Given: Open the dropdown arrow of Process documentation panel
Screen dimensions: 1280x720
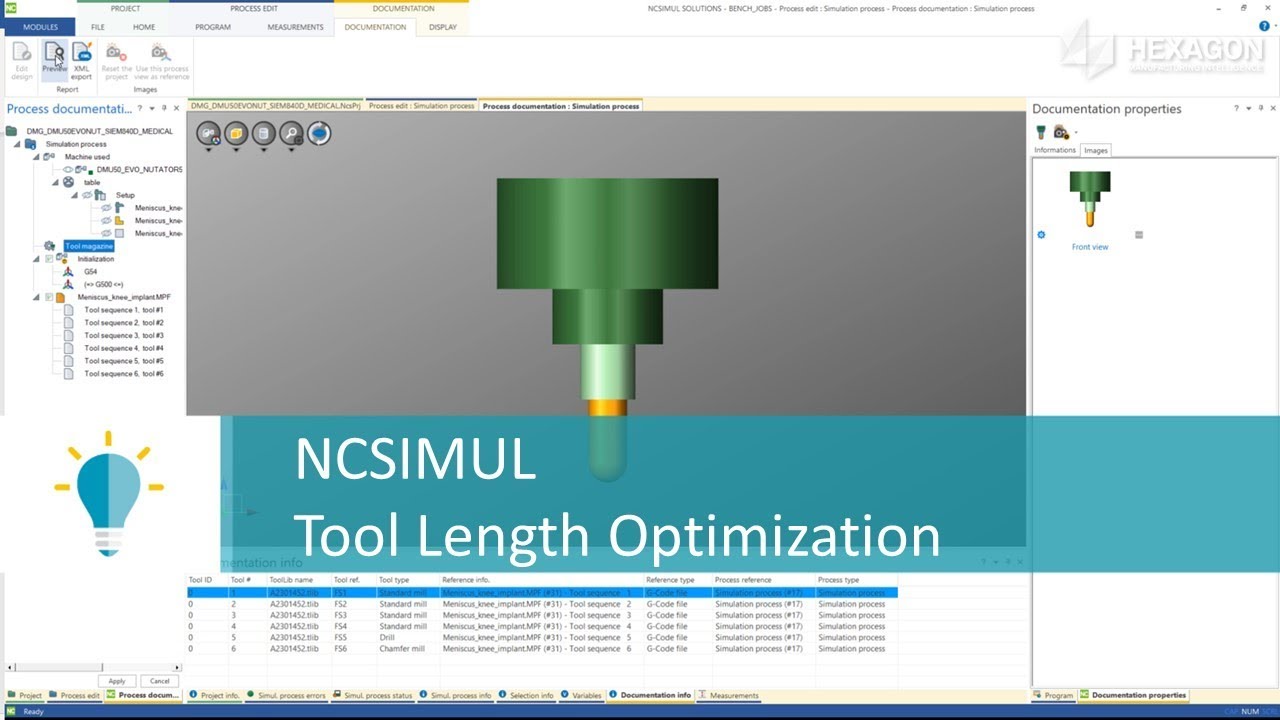Looking at the screenshot, I should pos(152,108).
